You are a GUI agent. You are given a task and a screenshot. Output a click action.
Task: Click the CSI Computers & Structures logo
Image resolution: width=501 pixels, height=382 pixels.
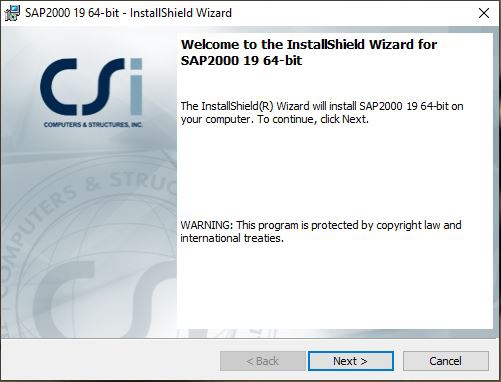[92, 93]
